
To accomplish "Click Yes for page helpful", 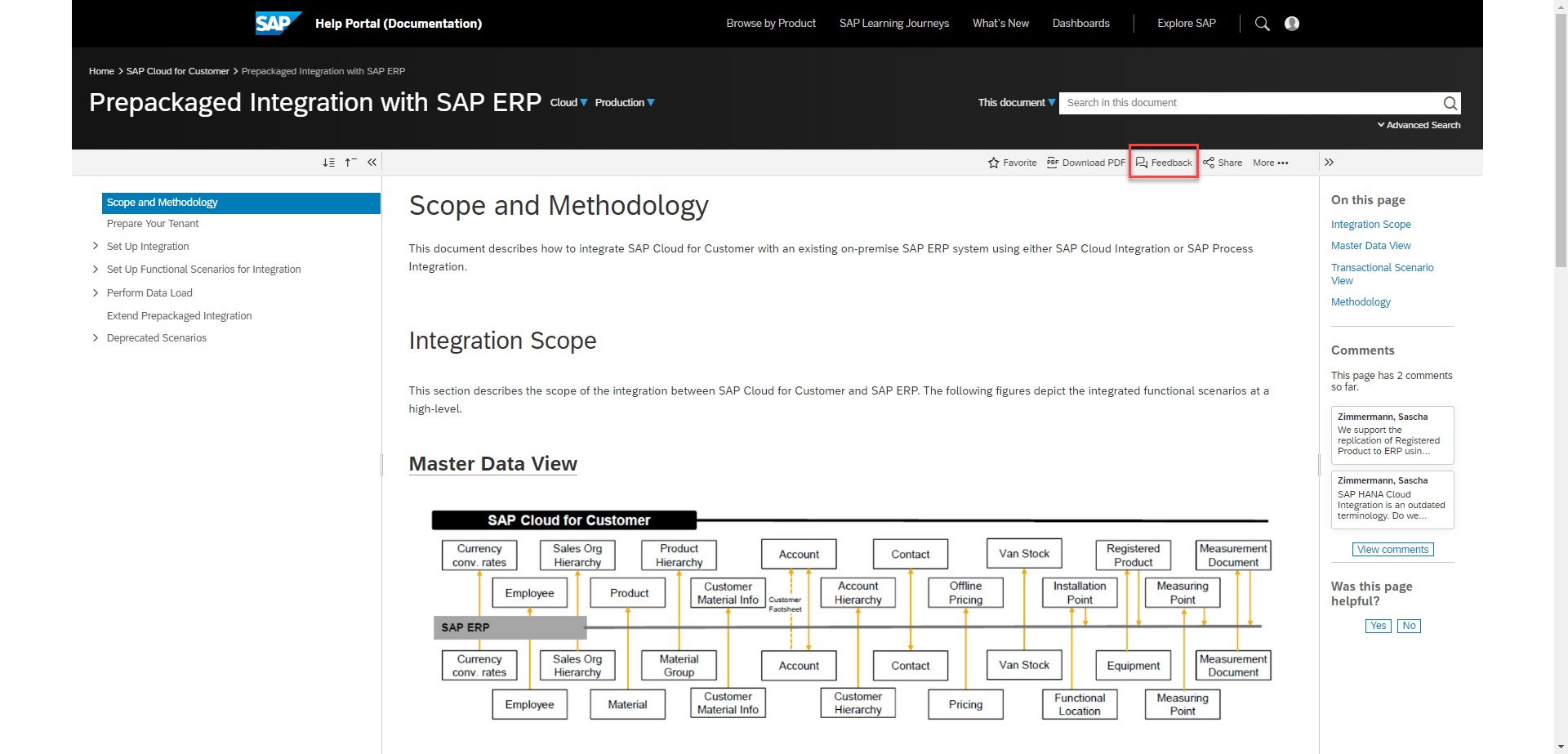I will point(1378,626).
